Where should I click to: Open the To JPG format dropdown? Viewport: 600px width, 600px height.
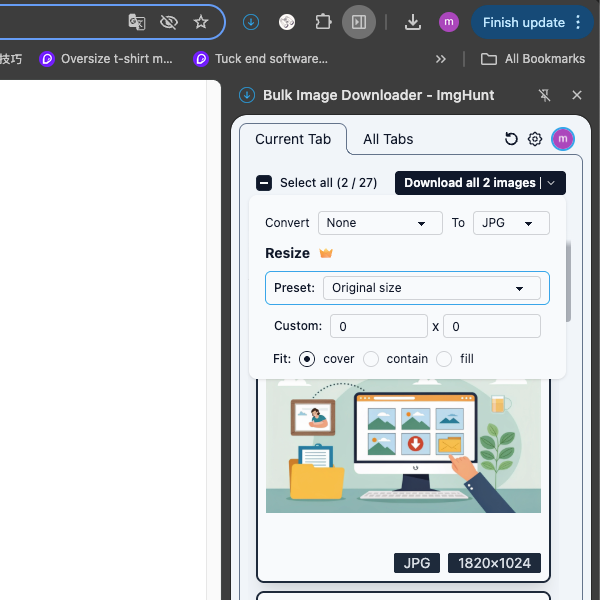tap(510, 223)
